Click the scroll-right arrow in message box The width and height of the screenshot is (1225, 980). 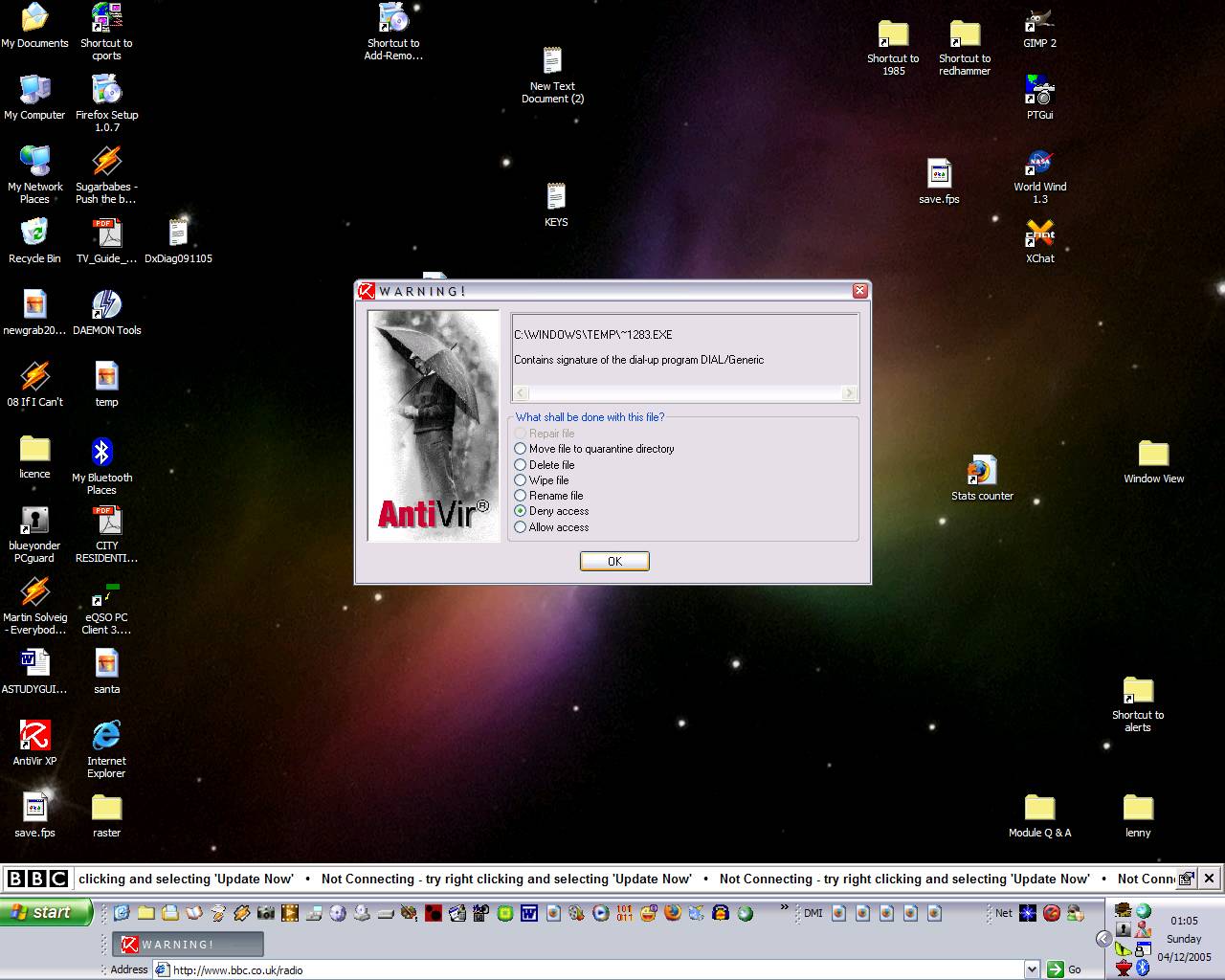[x=849, y=393]
